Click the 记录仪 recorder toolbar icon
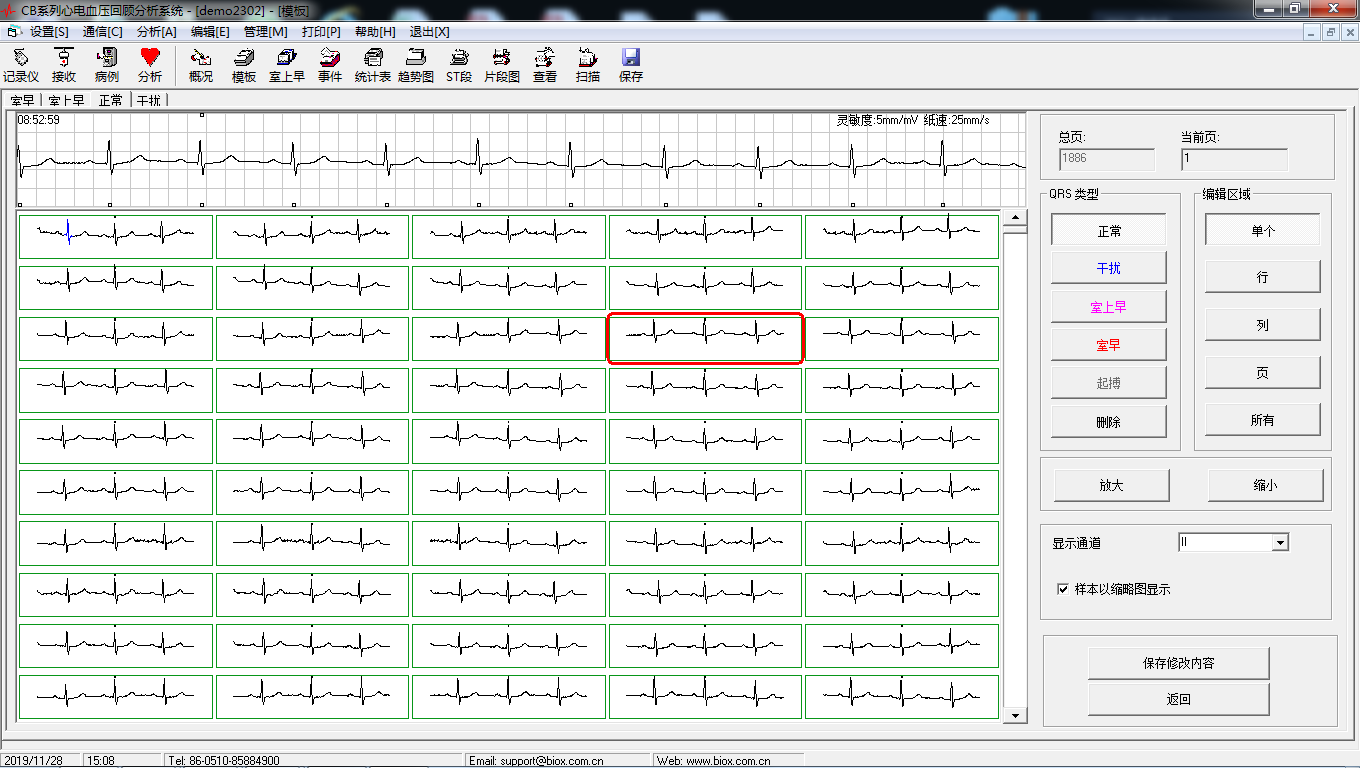The image size is (1360, 768). pos(21,64)
